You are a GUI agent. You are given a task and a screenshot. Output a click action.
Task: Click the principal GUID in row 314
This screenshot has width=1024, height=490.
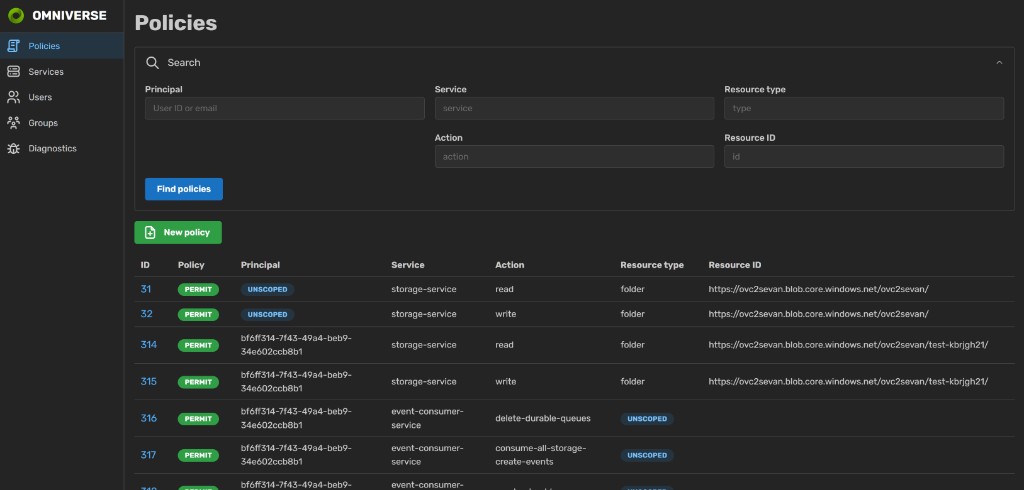pos(296,344)
